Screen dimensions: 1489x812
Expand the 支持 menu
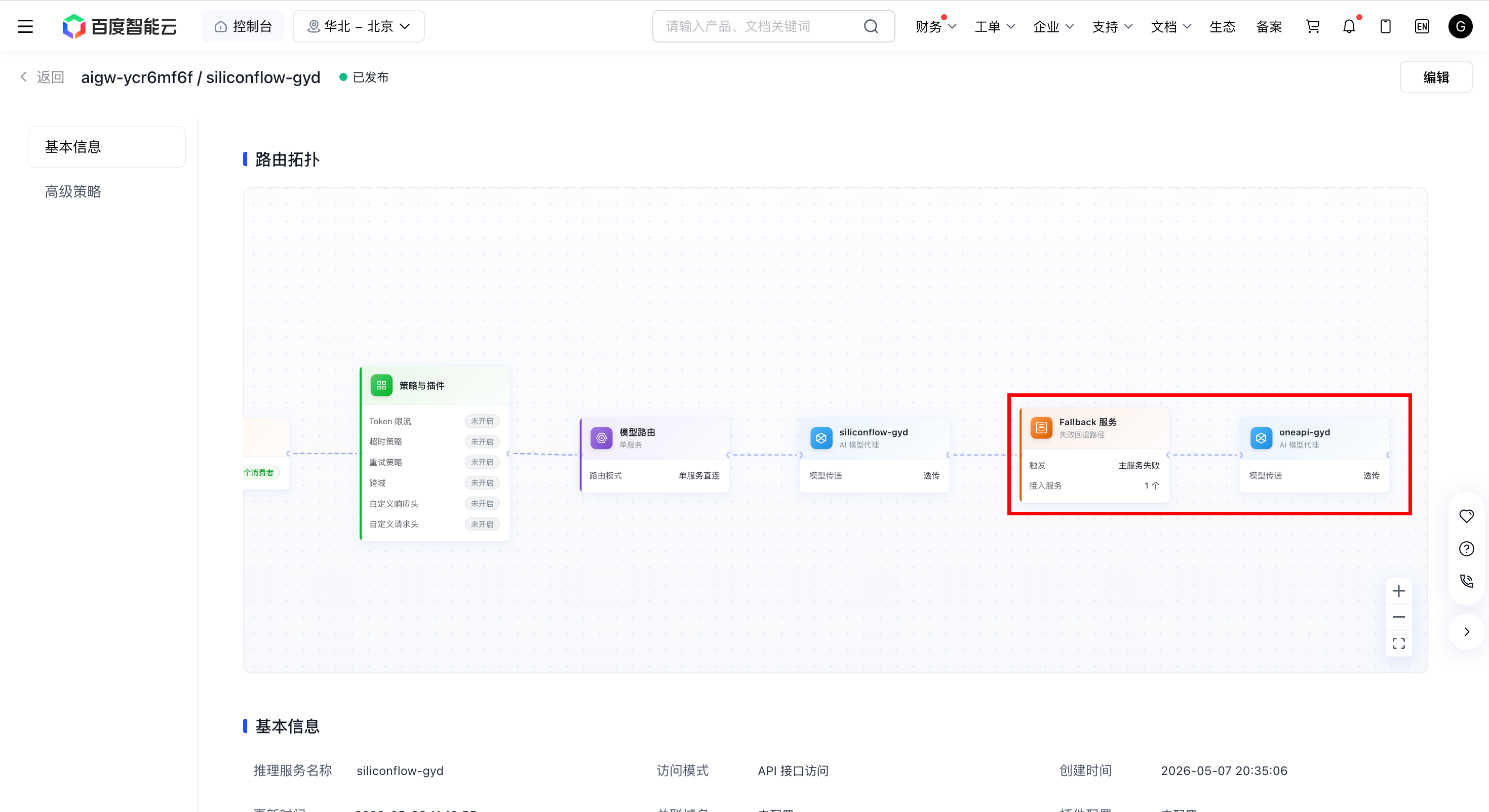1112,27
